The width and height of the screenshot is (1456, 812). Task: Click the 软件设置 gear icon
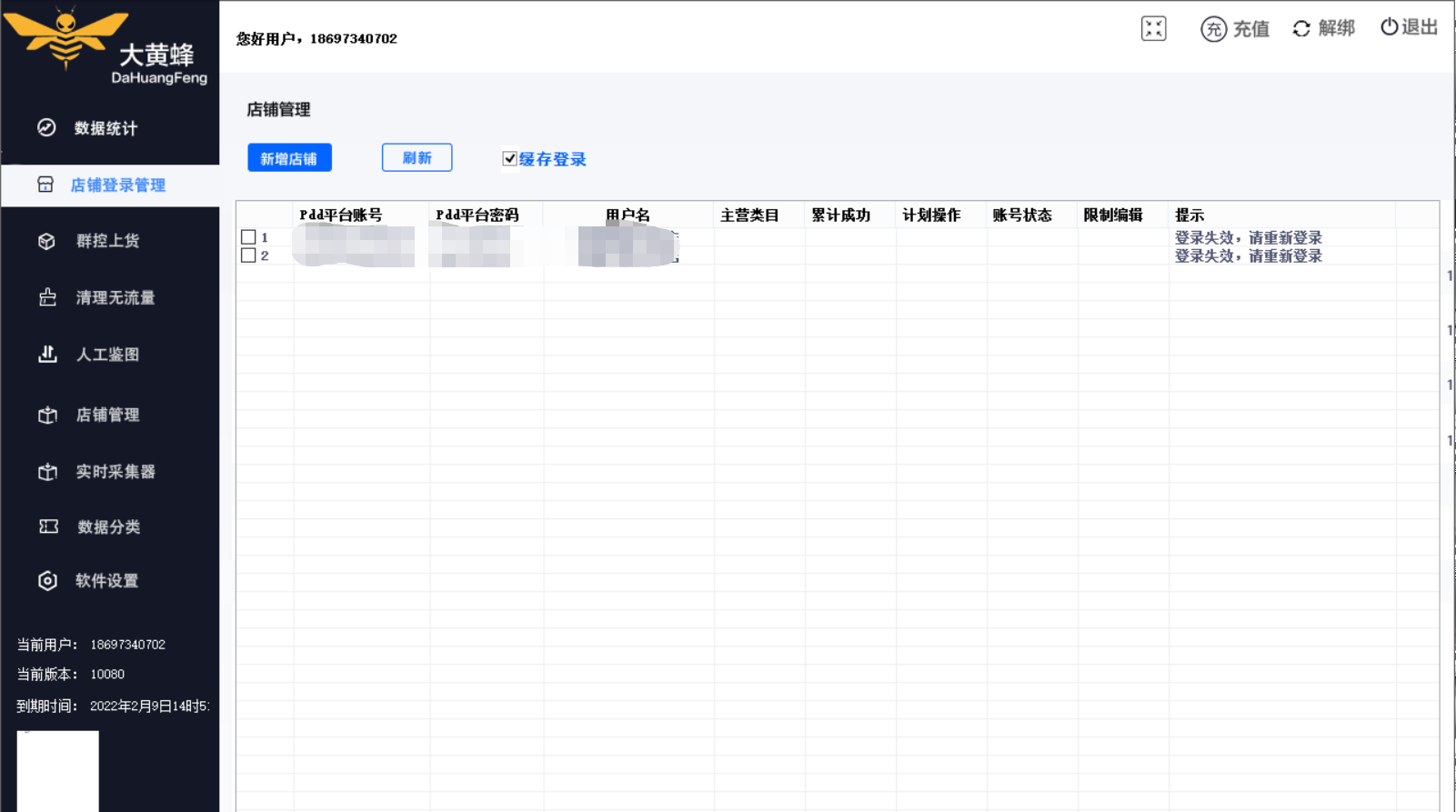pos(47,581)
